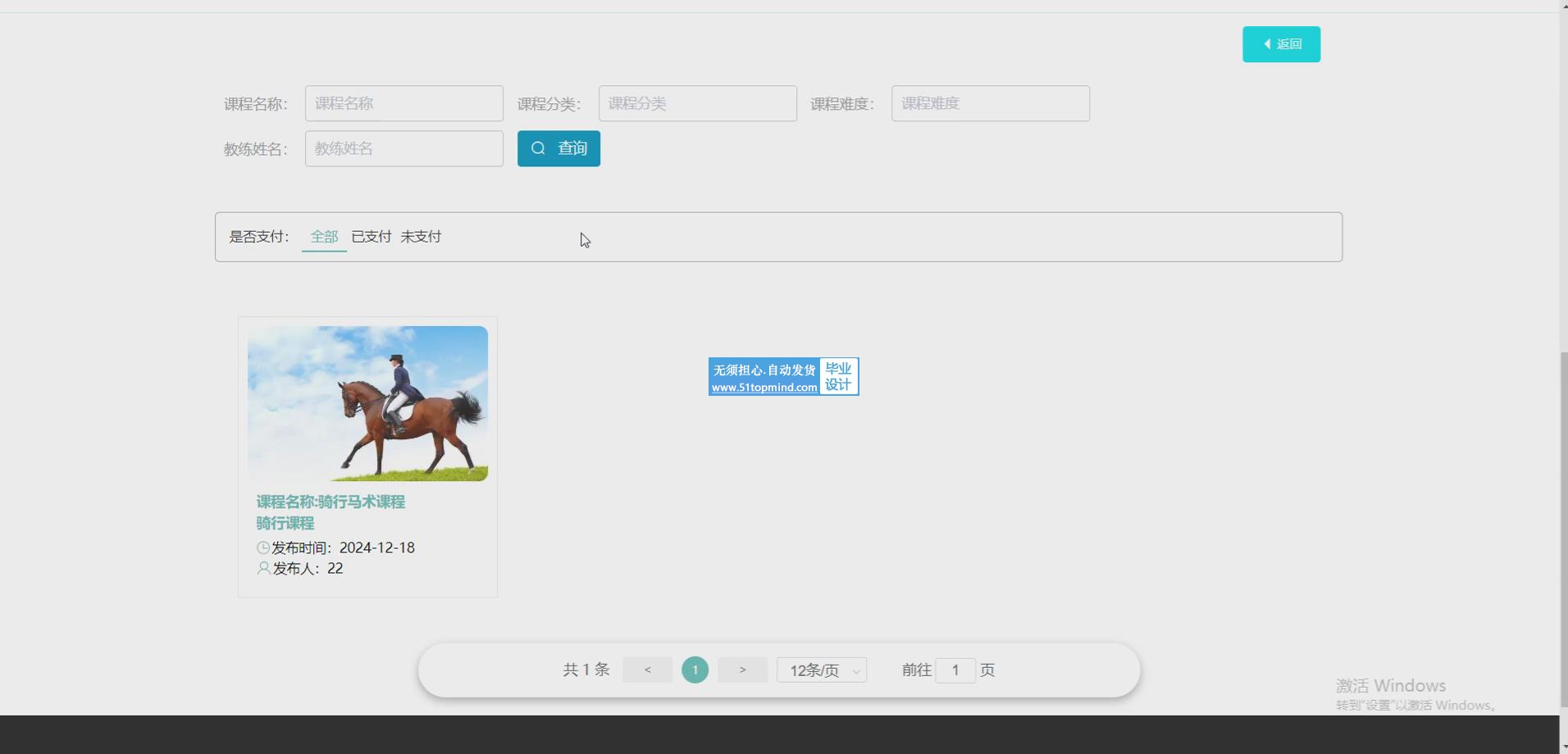Image resolution: width=1568 pixels, height=754 pixels.
Task: Click into the 课程难度 input field
Action: pyautogui.click(x=990, y=103)
